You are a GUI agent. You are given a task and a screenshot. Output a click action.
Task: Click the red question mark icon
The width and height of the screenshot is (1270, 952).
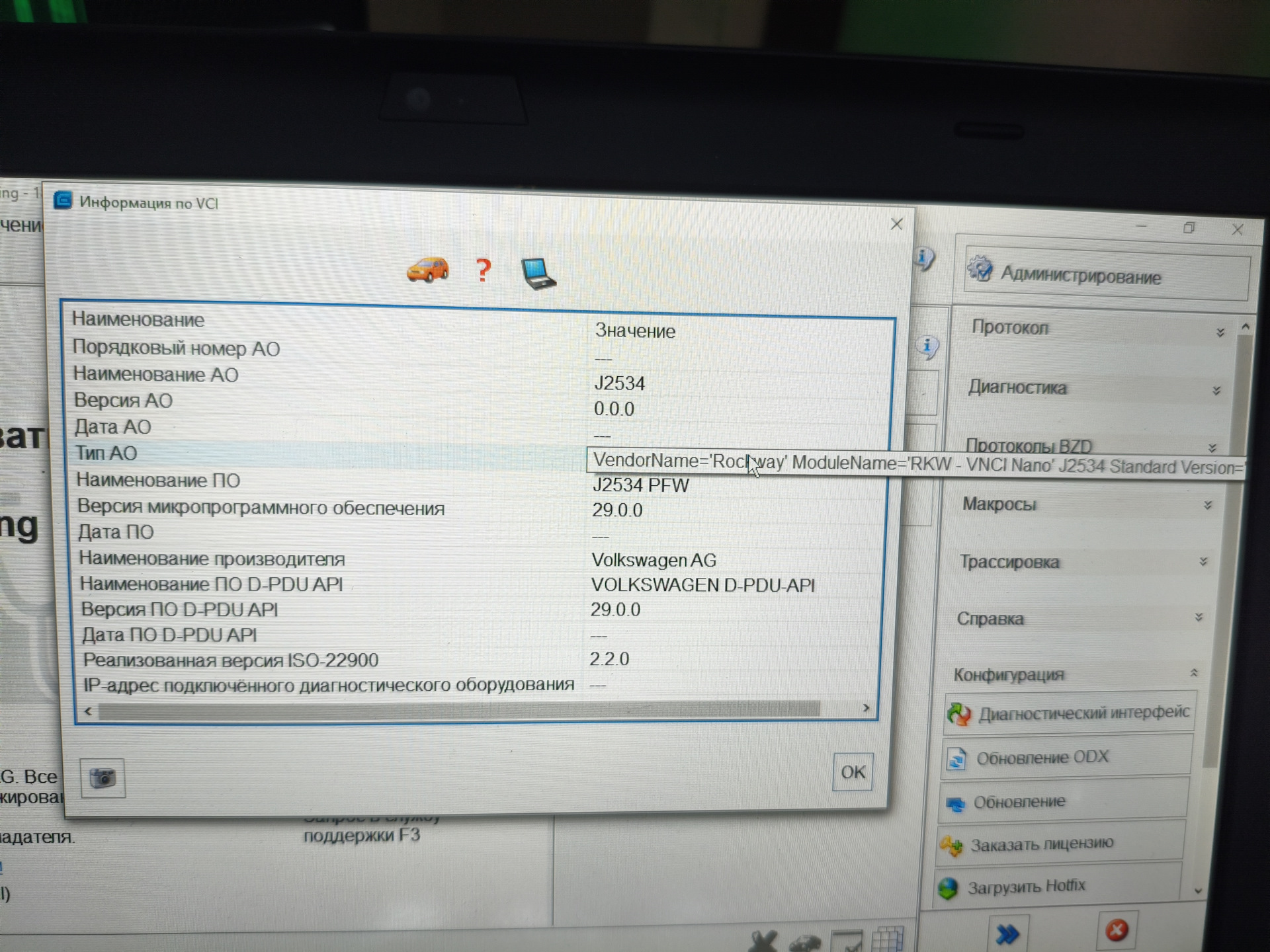pos(484,270)
